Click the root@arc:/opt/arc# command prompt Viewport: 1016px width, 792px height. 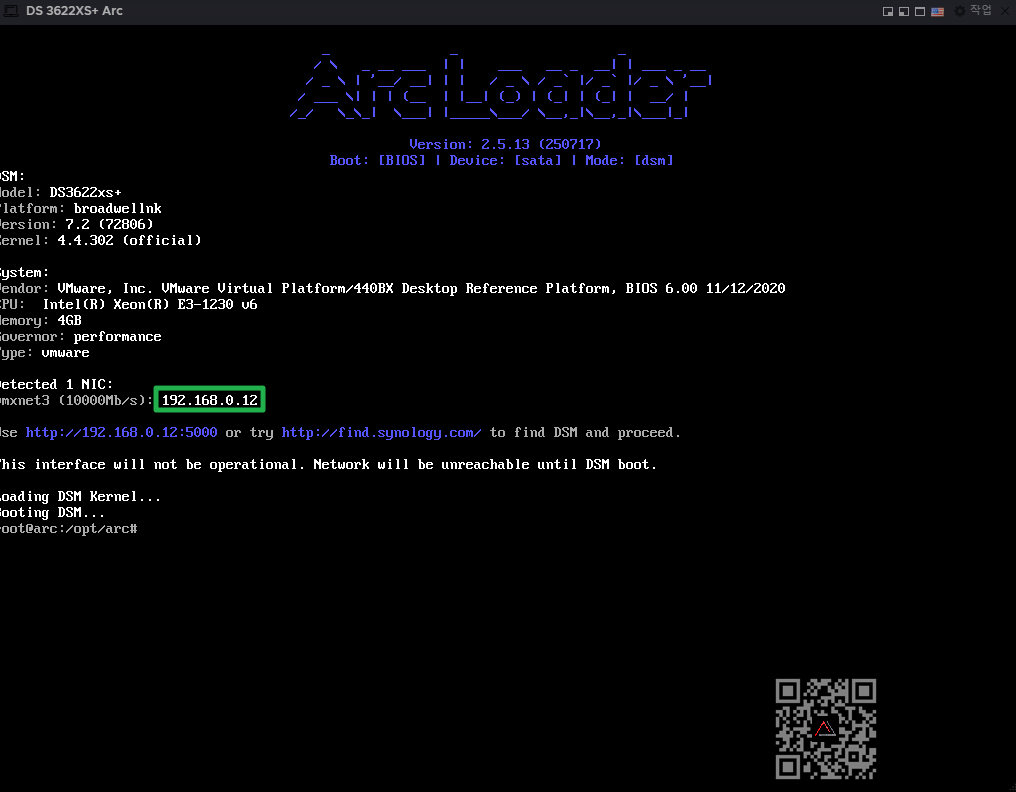coord(68,528)
